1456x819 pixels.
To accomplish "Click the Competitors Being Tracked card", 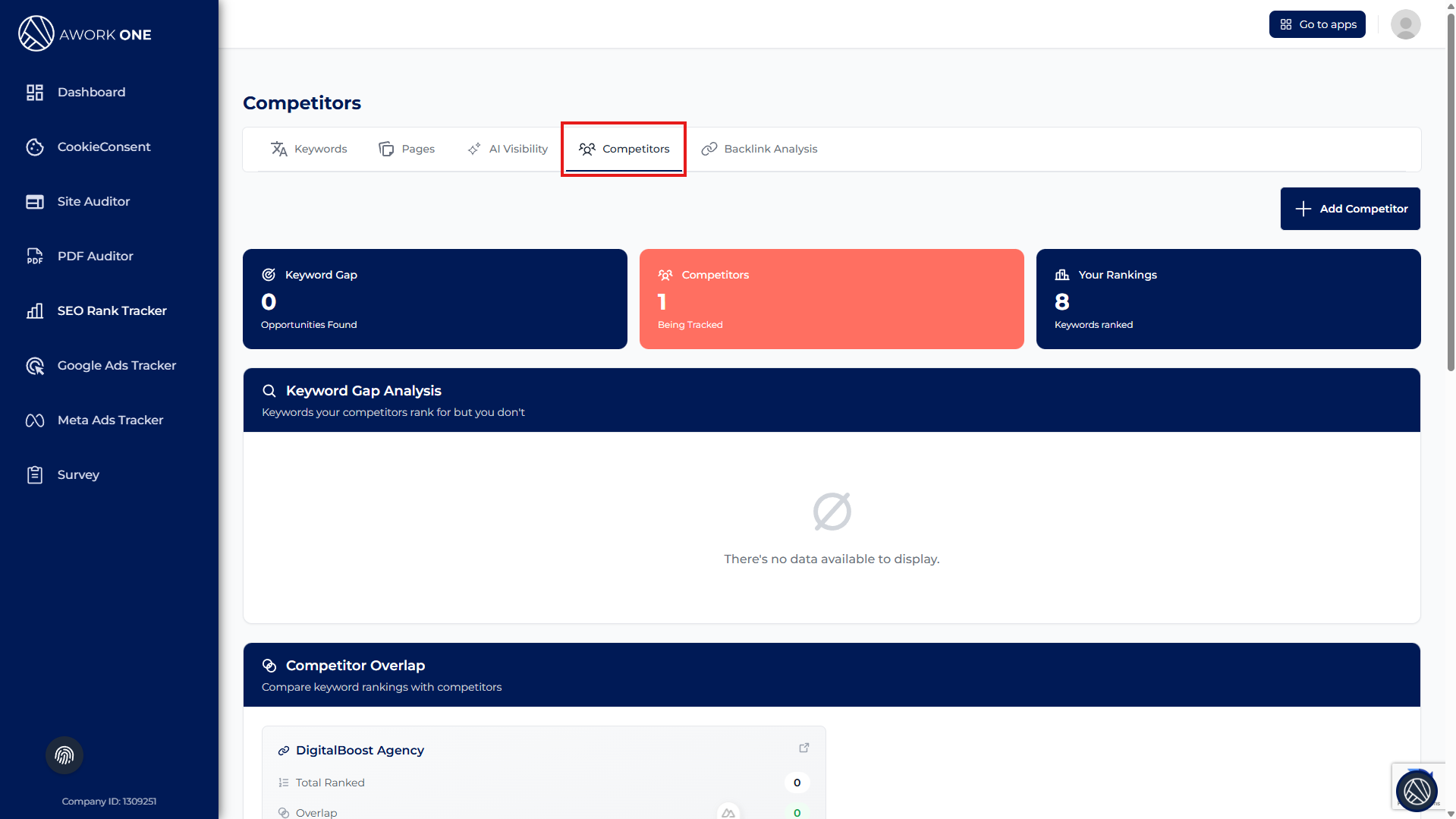I will point(831,299).
